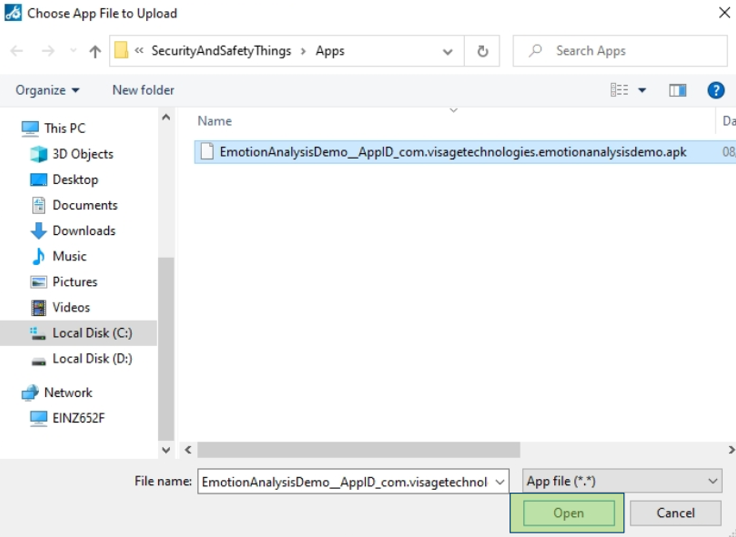This screenshot has width=736, height=537.
Task: Click the navigation pane vertical scrollbar thumb
Action: click(x=166, y=348)
